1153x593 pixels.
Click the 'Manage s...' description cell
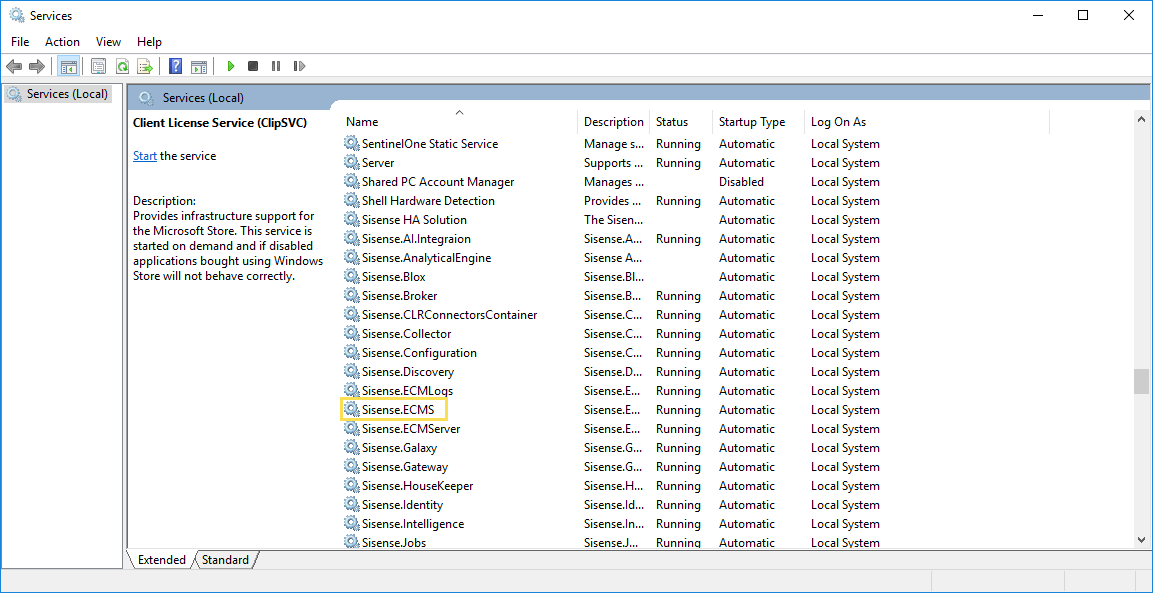point(613,143)
